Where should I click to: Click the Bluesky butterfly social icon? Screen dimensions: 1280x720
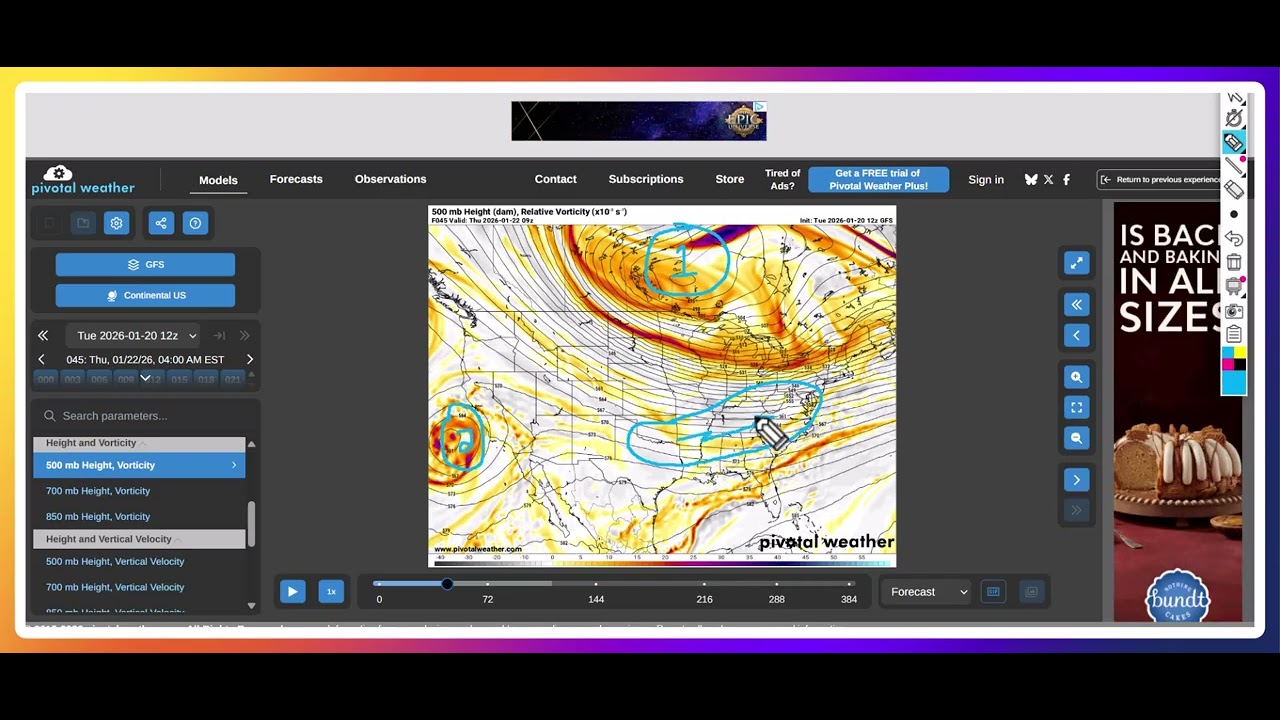click(1031, 180)
